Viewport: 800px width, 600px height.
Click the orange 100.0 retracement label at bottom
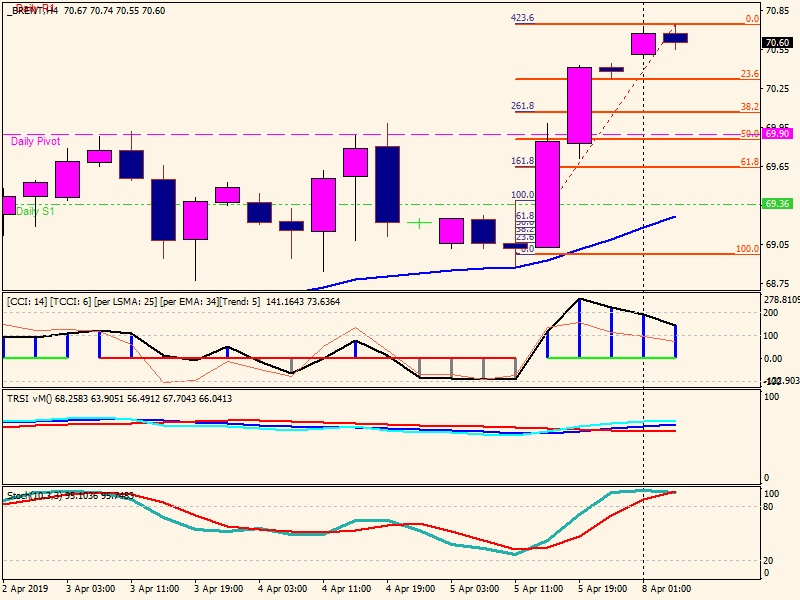[746, 249]
